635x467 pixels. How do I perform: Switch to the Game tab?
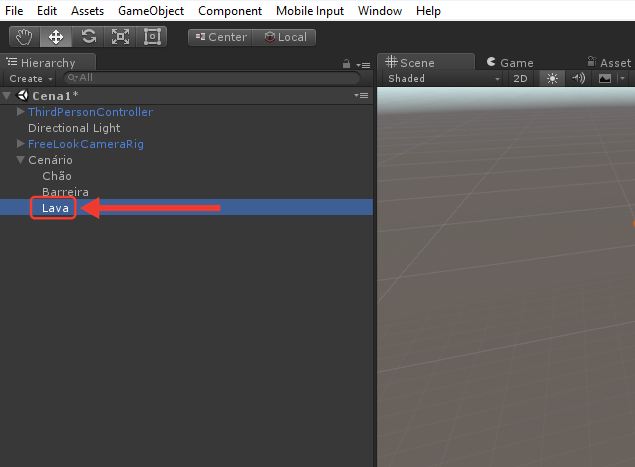[510, 63]
